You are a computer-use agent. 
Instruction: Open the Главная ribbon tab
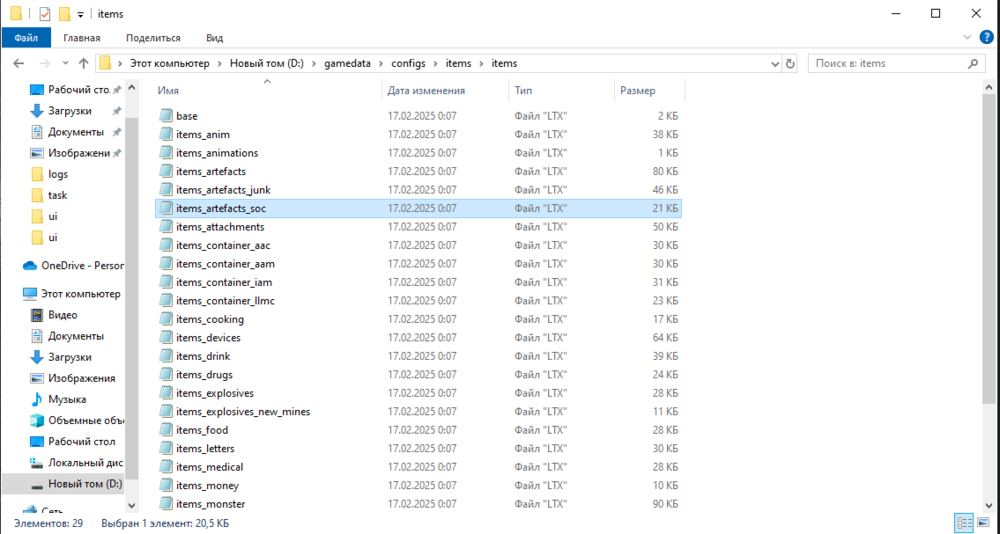(81, 38)
